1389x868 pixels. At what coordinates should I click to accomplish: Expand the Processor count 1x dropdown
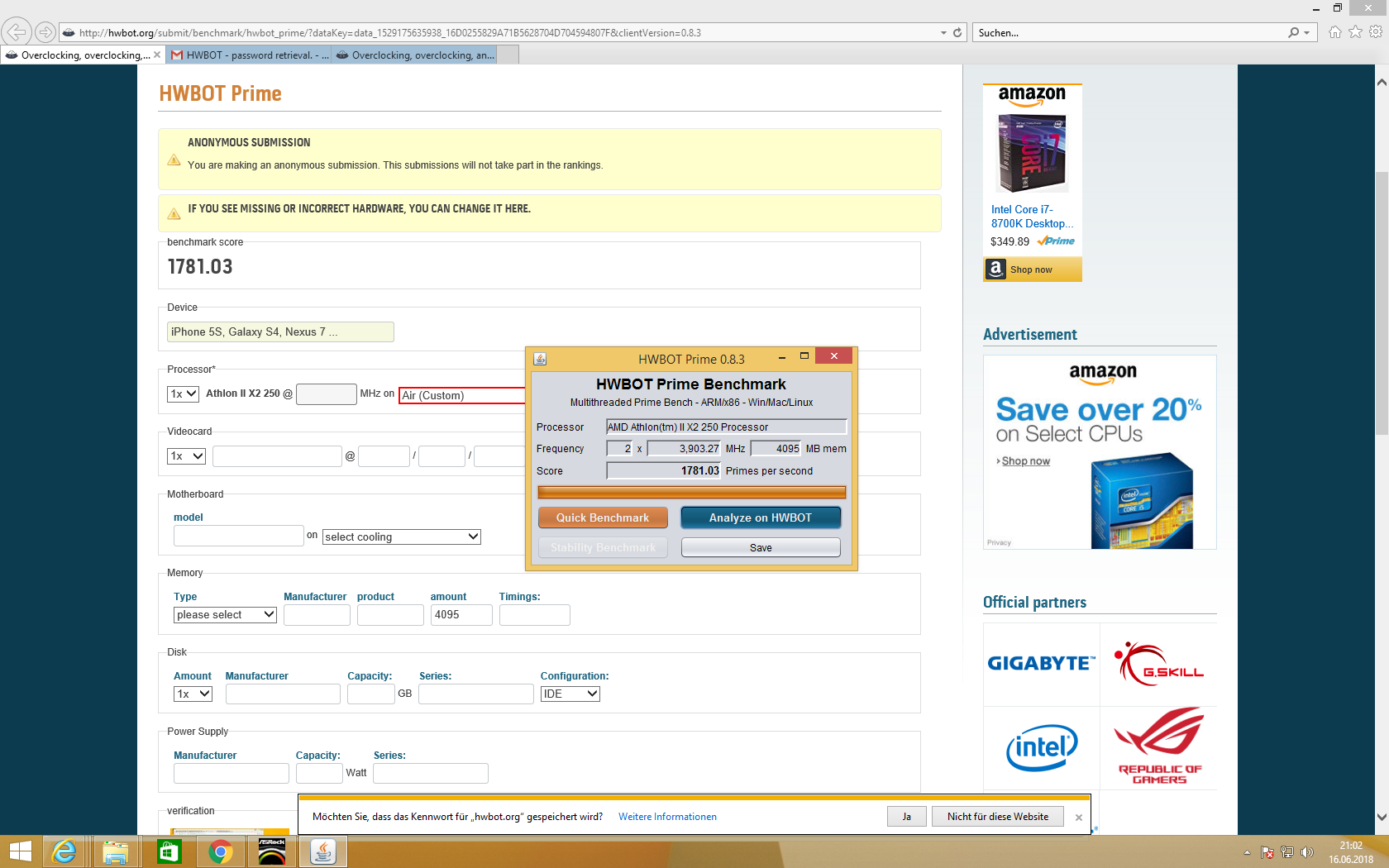(183, 394)
